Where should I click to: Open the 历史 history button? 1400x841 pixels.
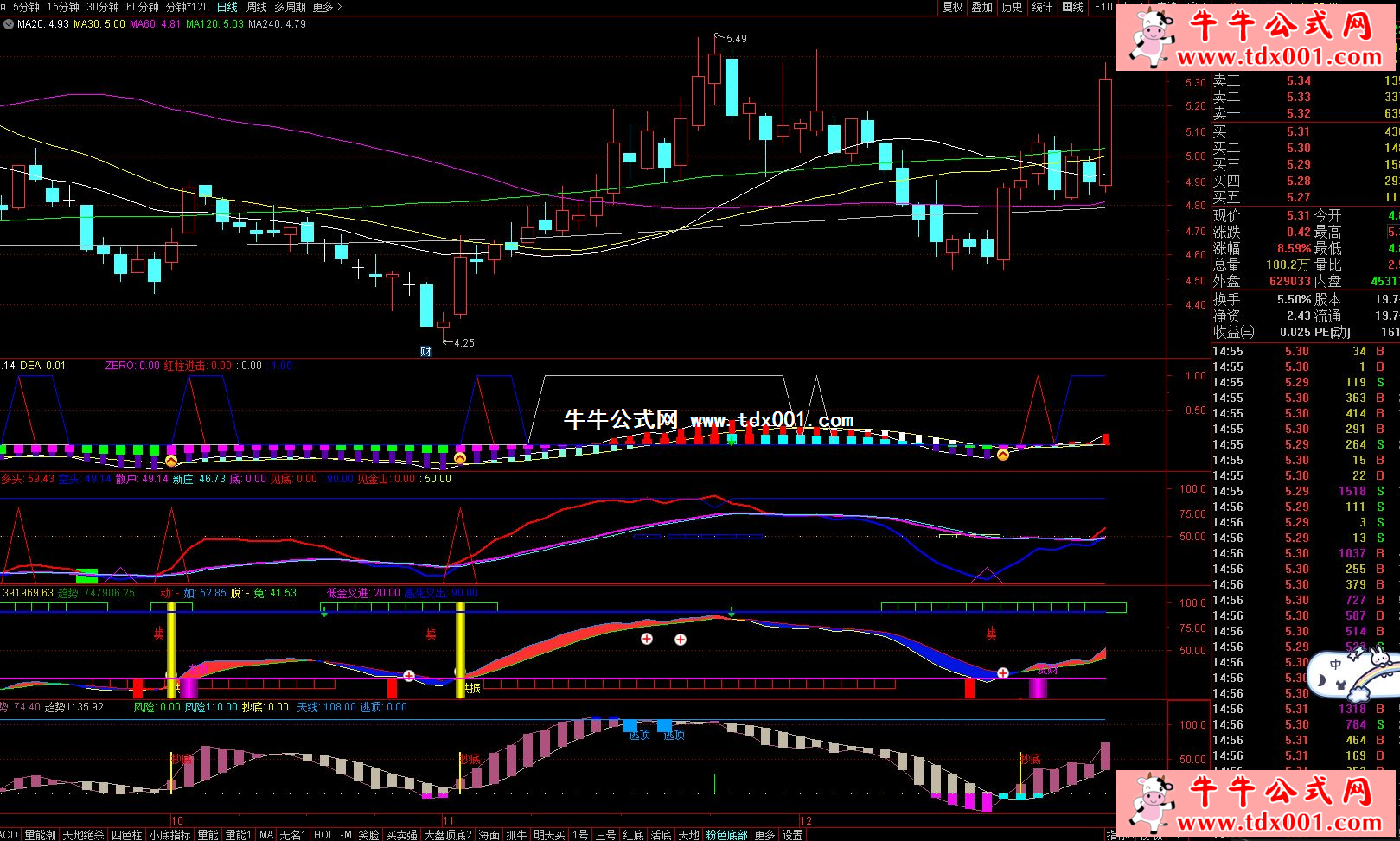tap(1012, 7)
